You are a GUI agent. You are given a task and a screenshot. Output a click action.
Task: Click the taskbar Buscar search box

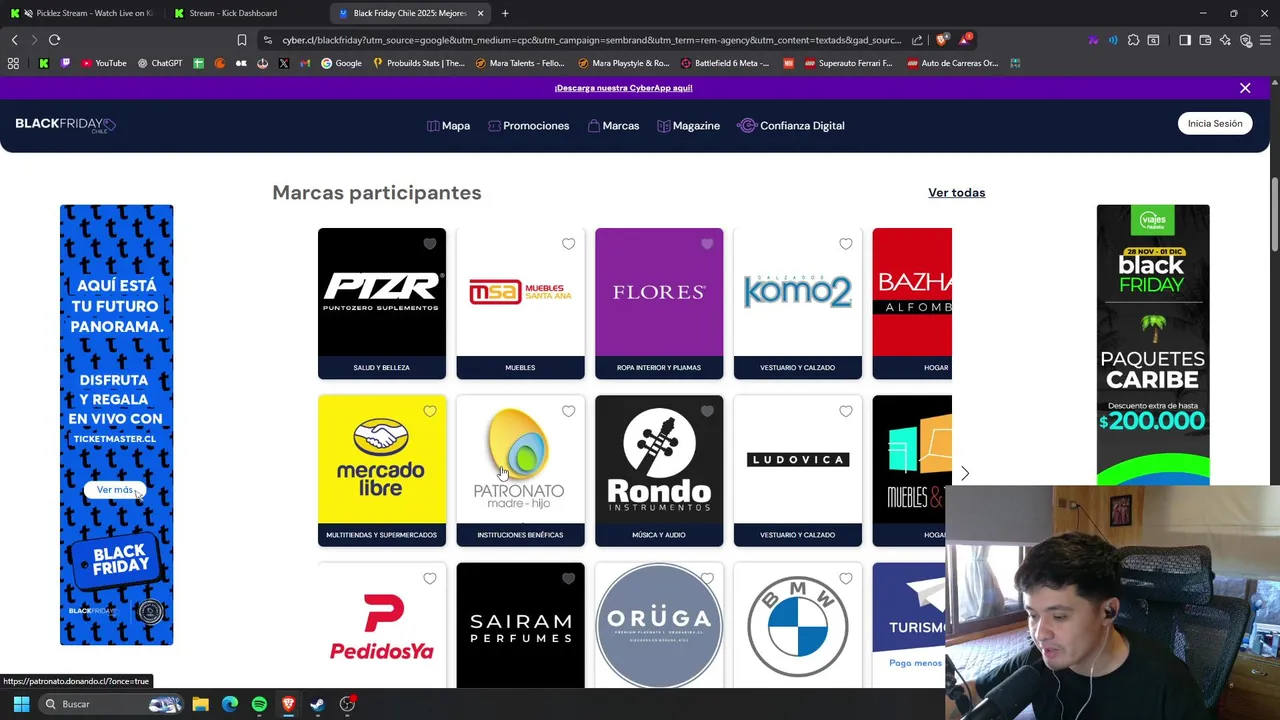click(x=113, y=704)
